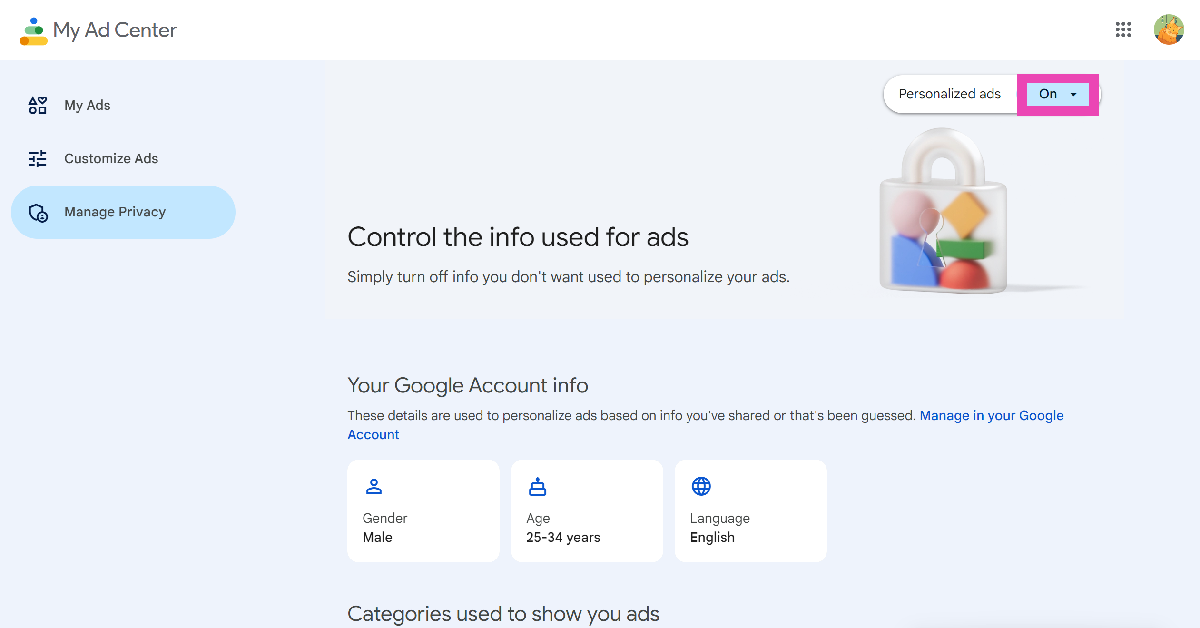Switch to the Customize Ads section
Image resolution: width=1200 pixels, height=628 pixels.
[x=111, y=158]
